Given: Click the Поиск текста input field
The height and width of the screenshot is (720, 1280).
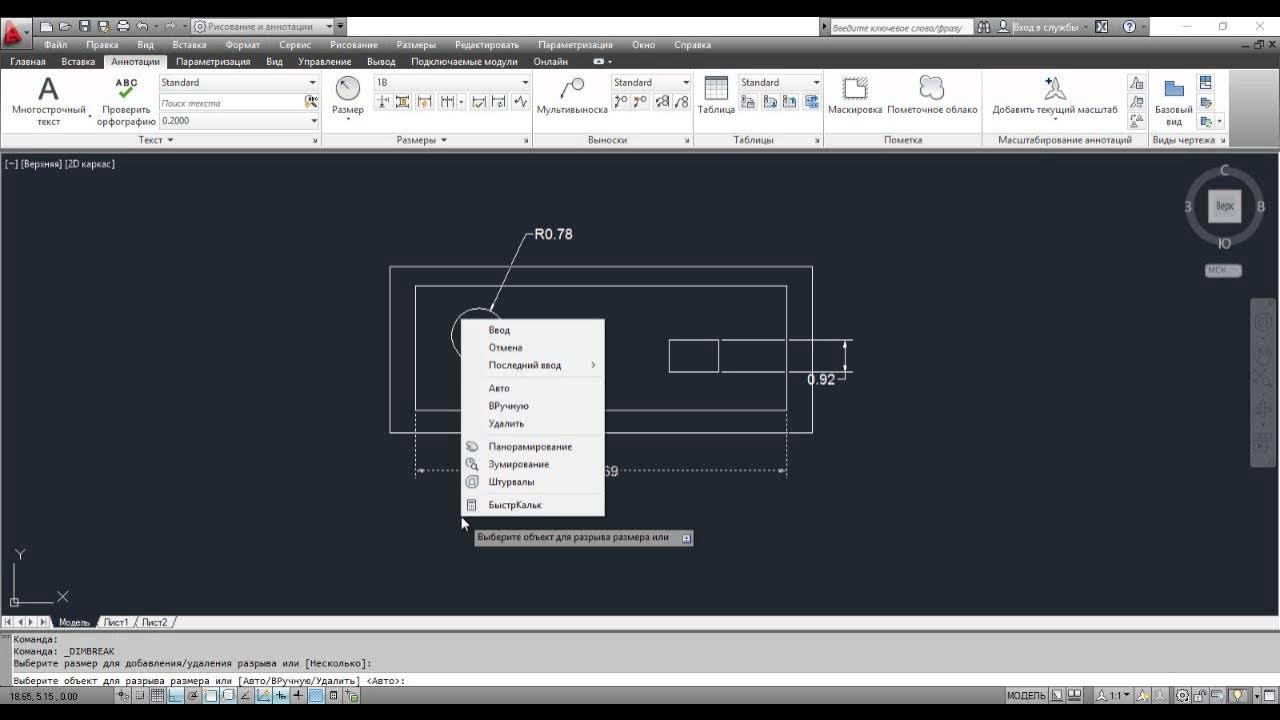Looking at the screenshot, I should (230, 102).
